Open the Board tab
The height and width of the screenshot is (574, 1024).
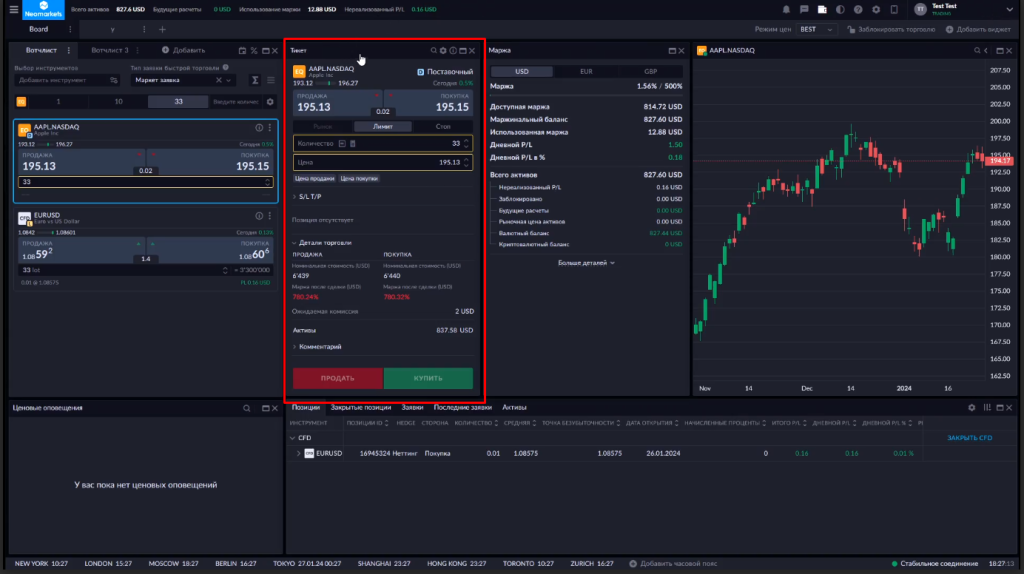click(39, 29)
